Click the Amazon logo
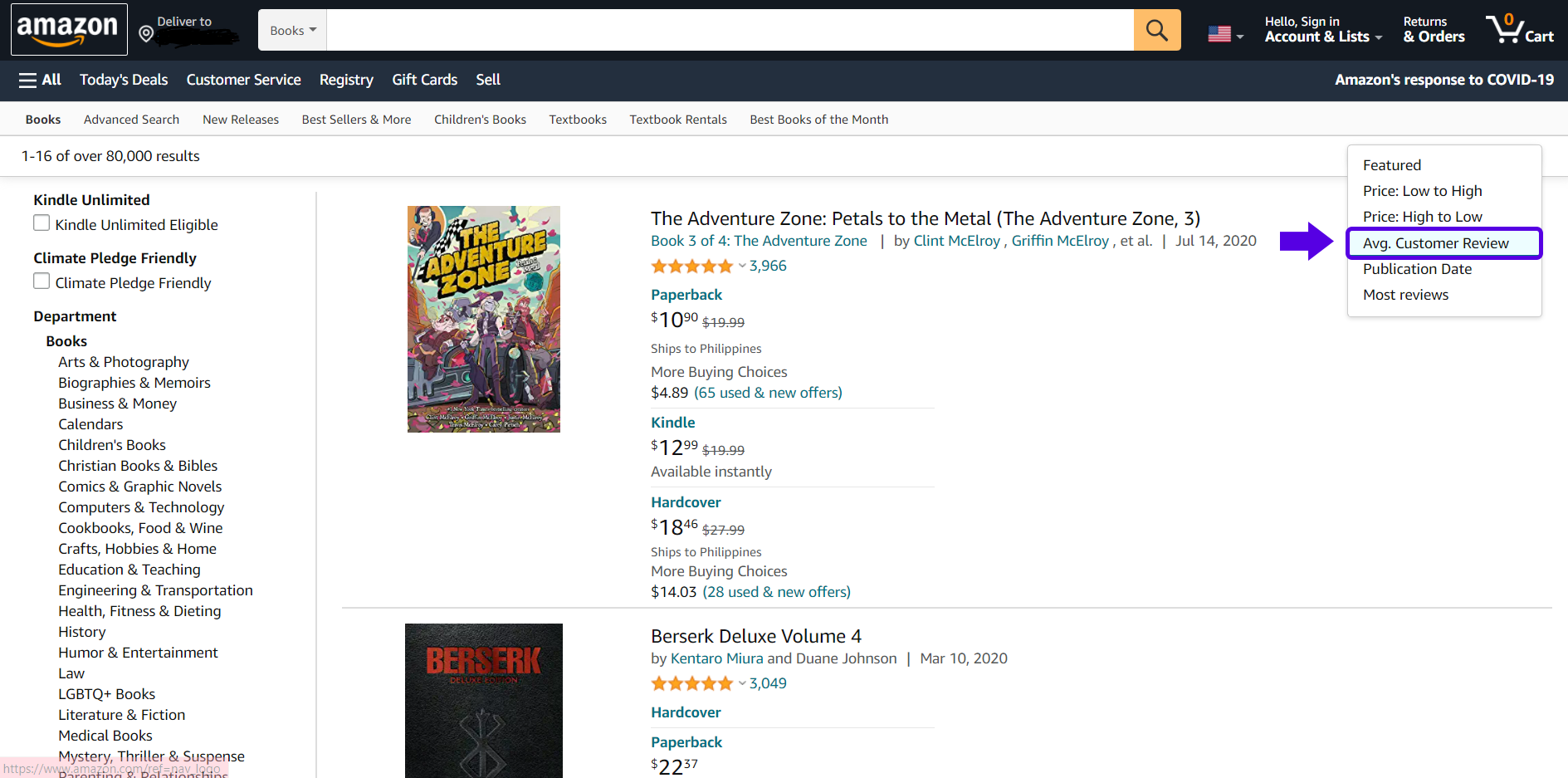 (x=68, y=29)
